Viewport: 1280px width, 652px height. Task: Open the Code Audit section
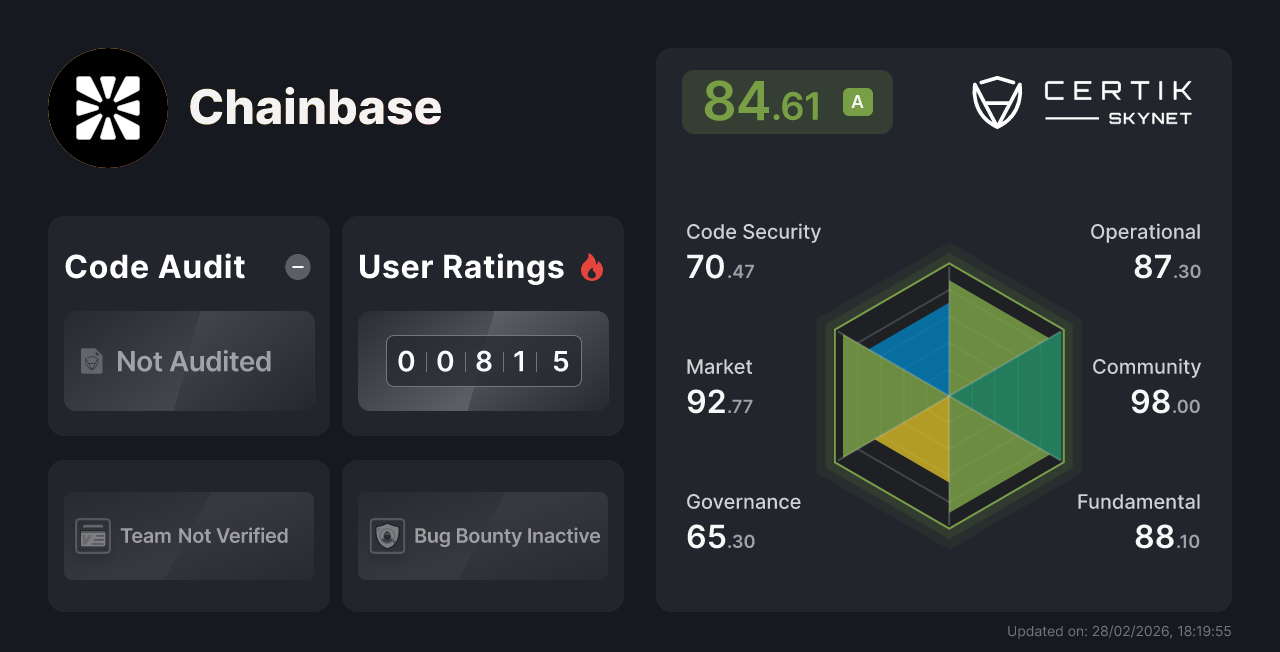154,267
